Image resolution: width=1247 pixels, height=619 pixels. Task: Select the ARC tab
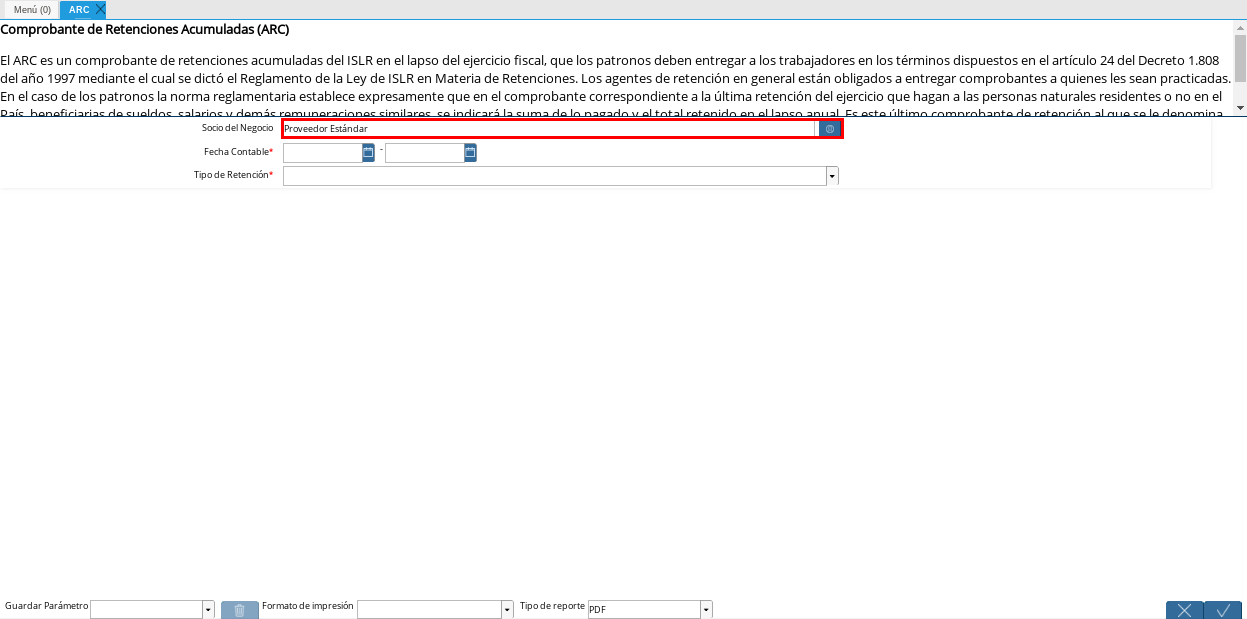(x=79, y=10)
